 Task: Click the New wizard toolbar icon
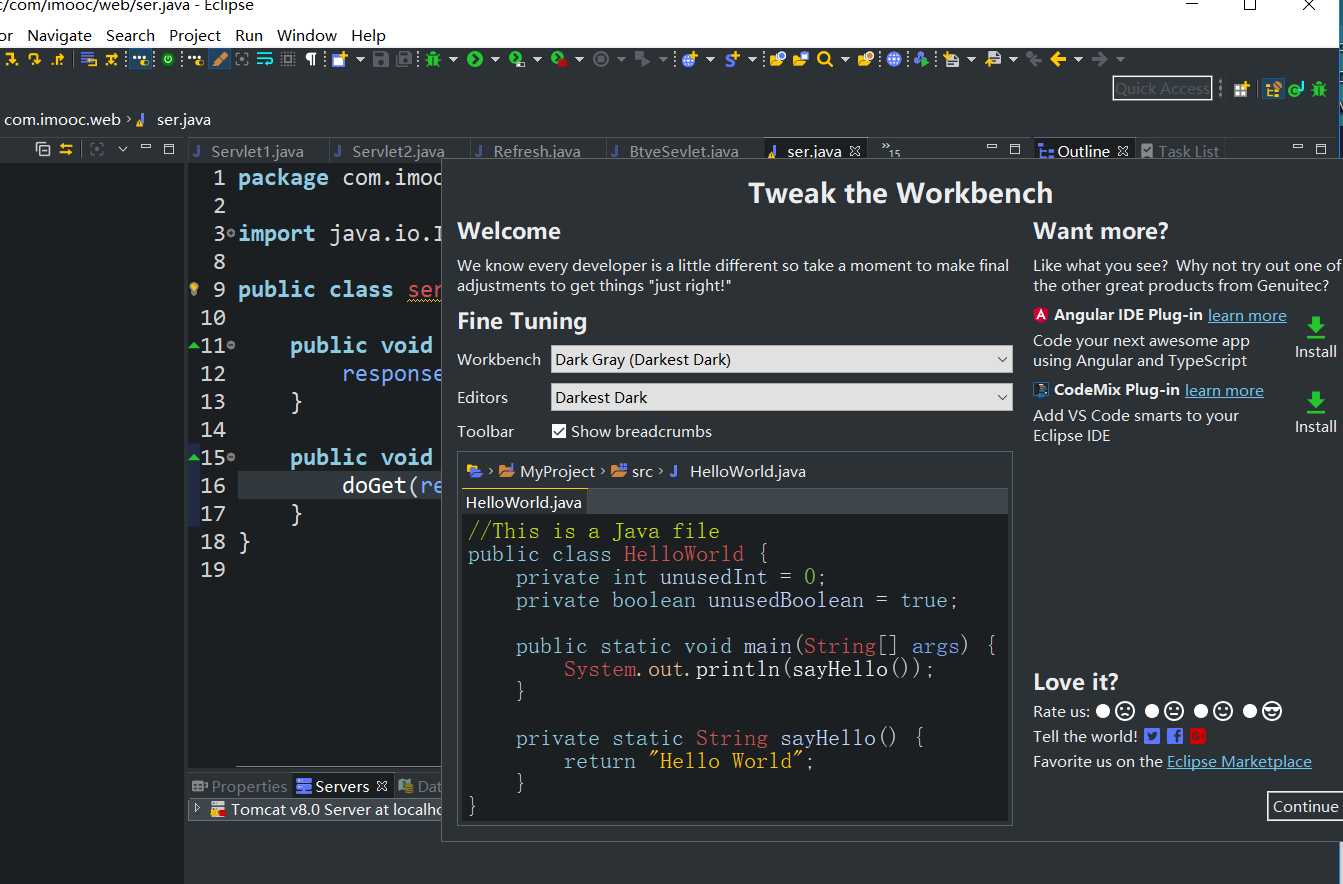coord(339,59)
